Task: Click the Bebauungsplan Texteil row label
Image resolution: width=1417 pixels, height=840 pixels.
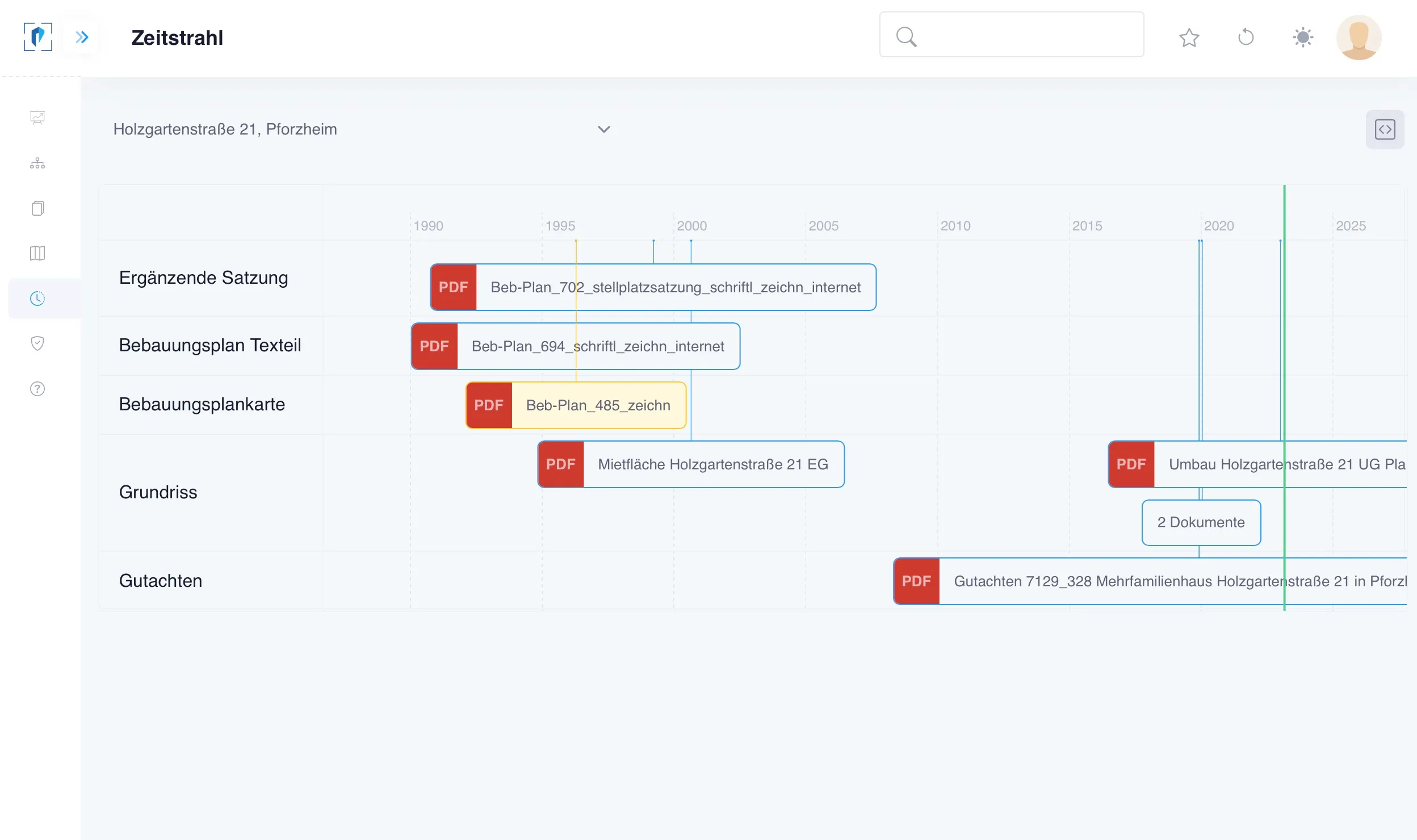Action: 210,345
